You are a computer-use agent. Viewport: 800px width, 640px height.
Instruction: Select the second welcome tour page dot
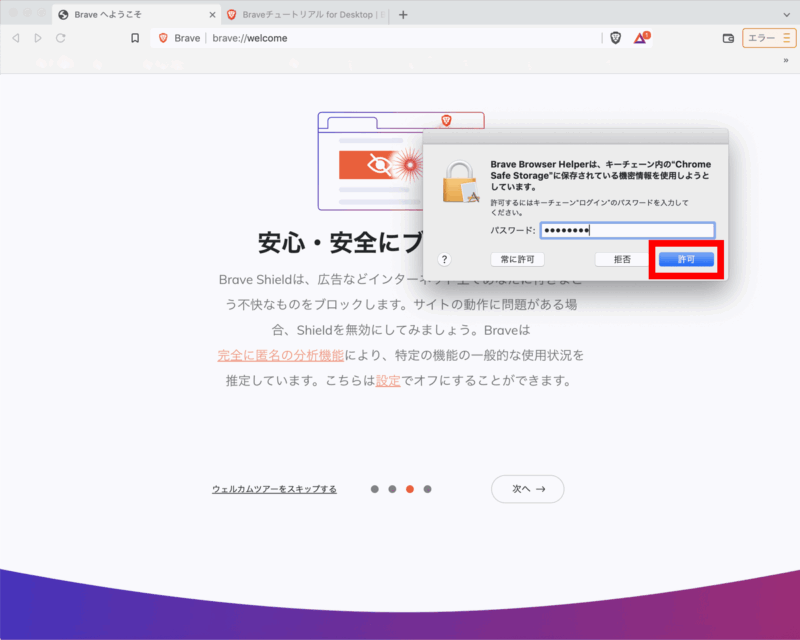coord(392,489)
